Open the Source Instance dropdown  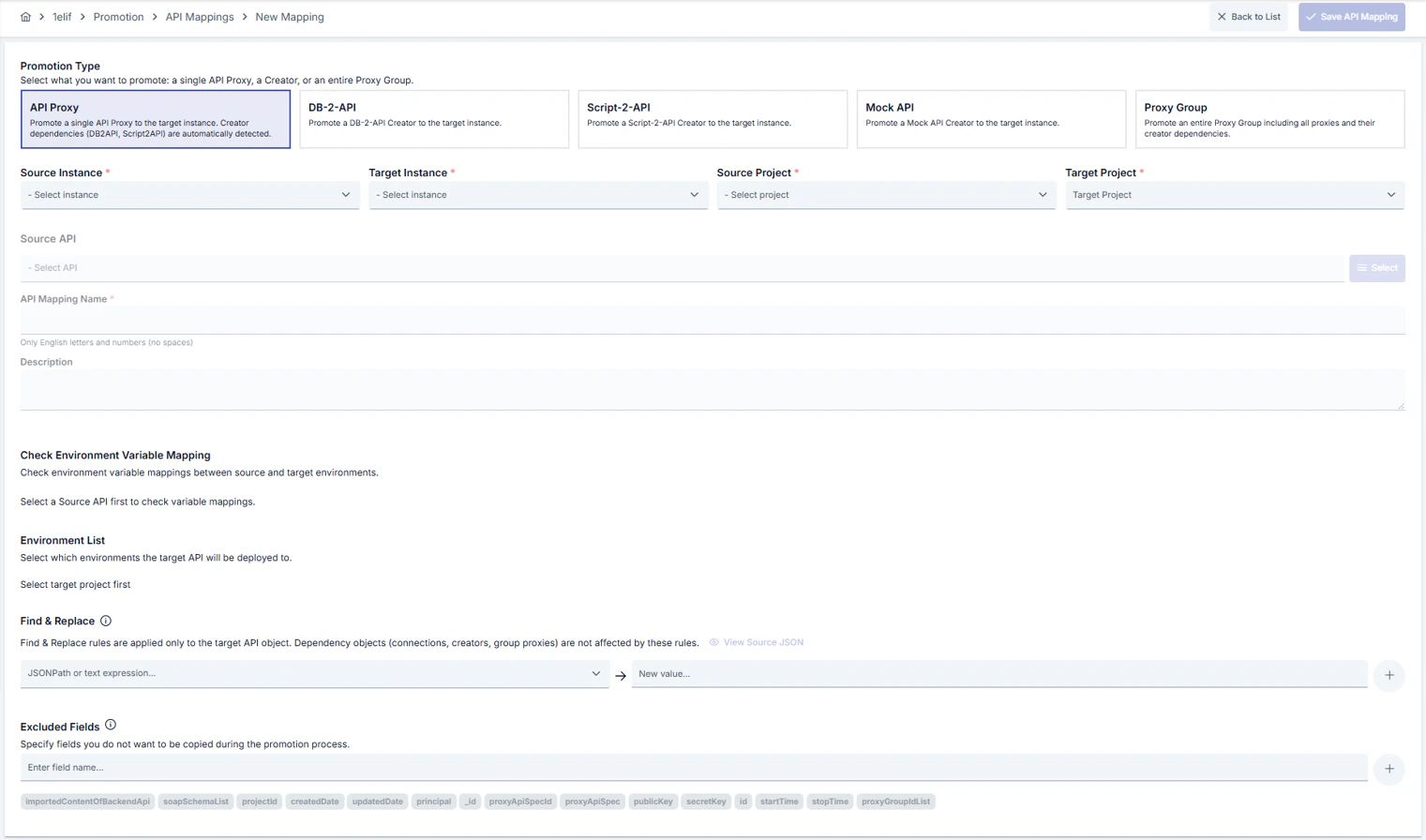pos(189,195)
